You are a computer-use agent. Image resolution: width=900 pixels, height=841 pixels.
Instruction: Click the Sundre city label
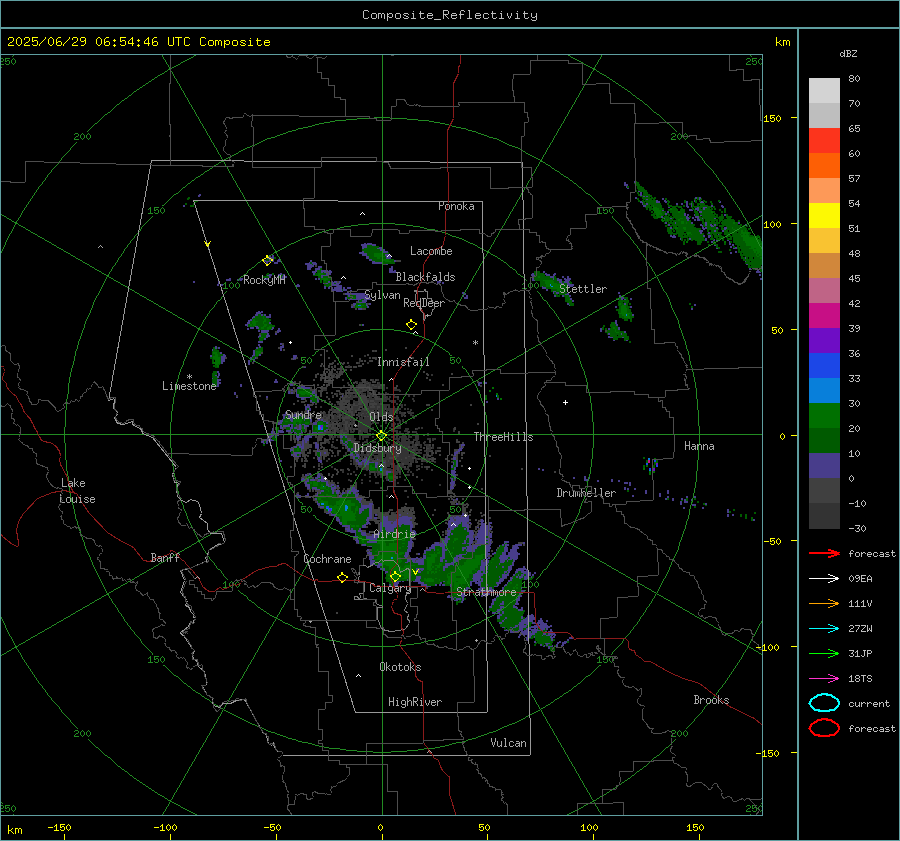tap(303, 415)
